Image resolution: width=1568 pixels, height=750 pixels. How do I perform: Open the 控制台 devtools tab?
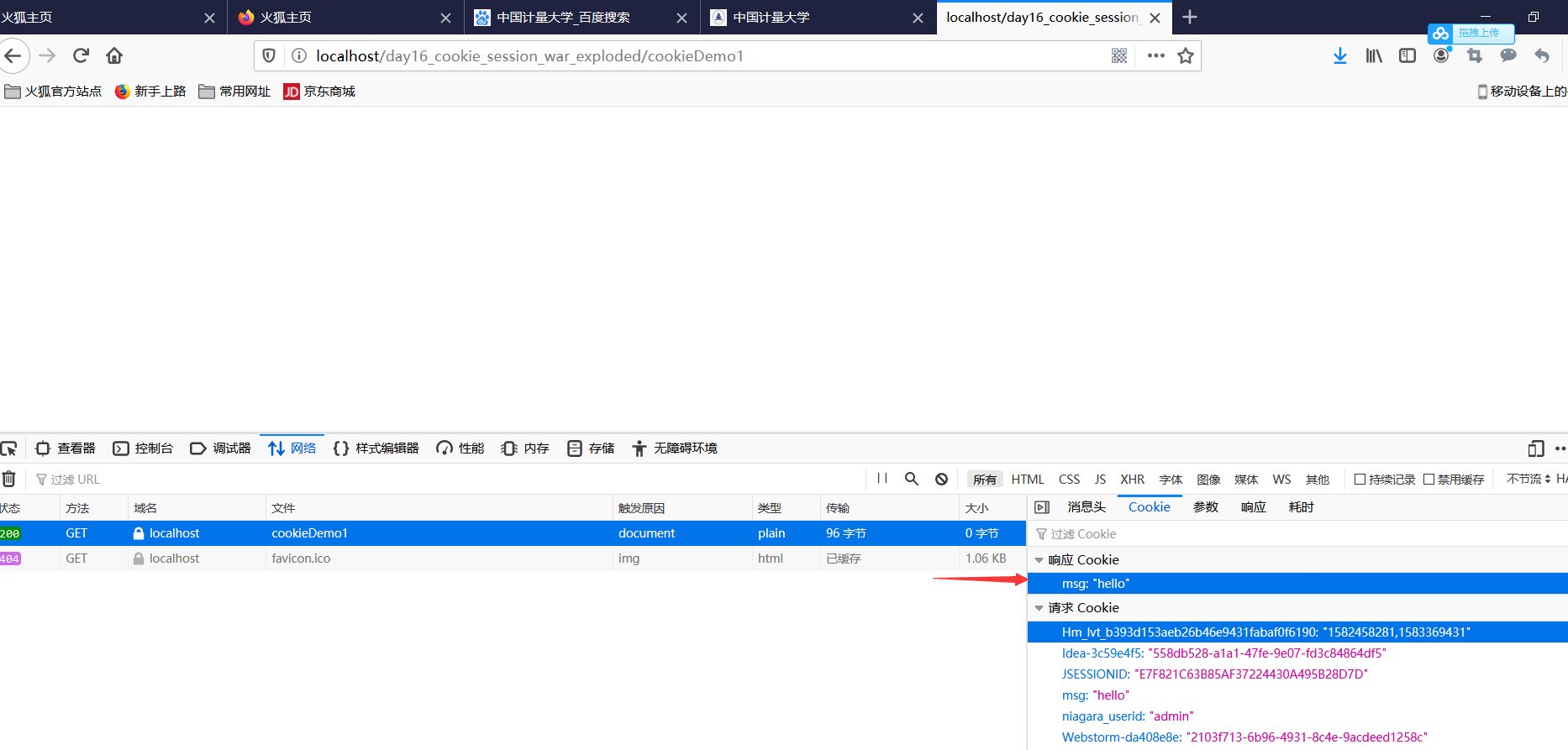144,448
